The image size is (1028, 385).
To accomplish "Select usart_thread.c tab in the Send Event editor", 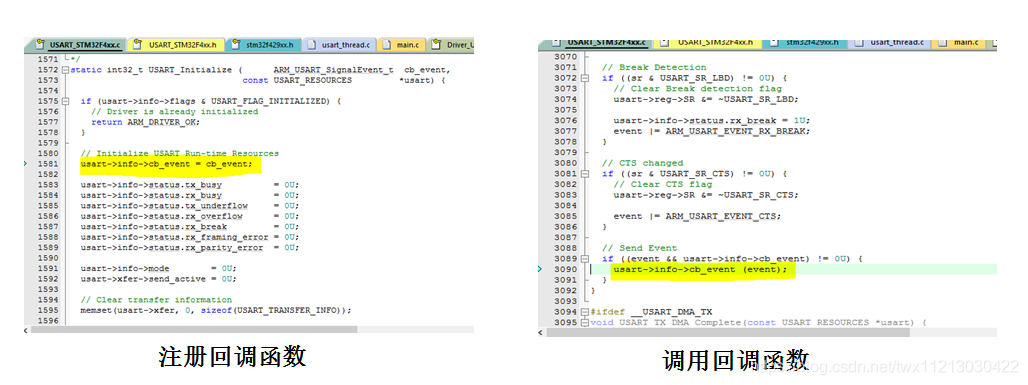I will pos(890,43).
